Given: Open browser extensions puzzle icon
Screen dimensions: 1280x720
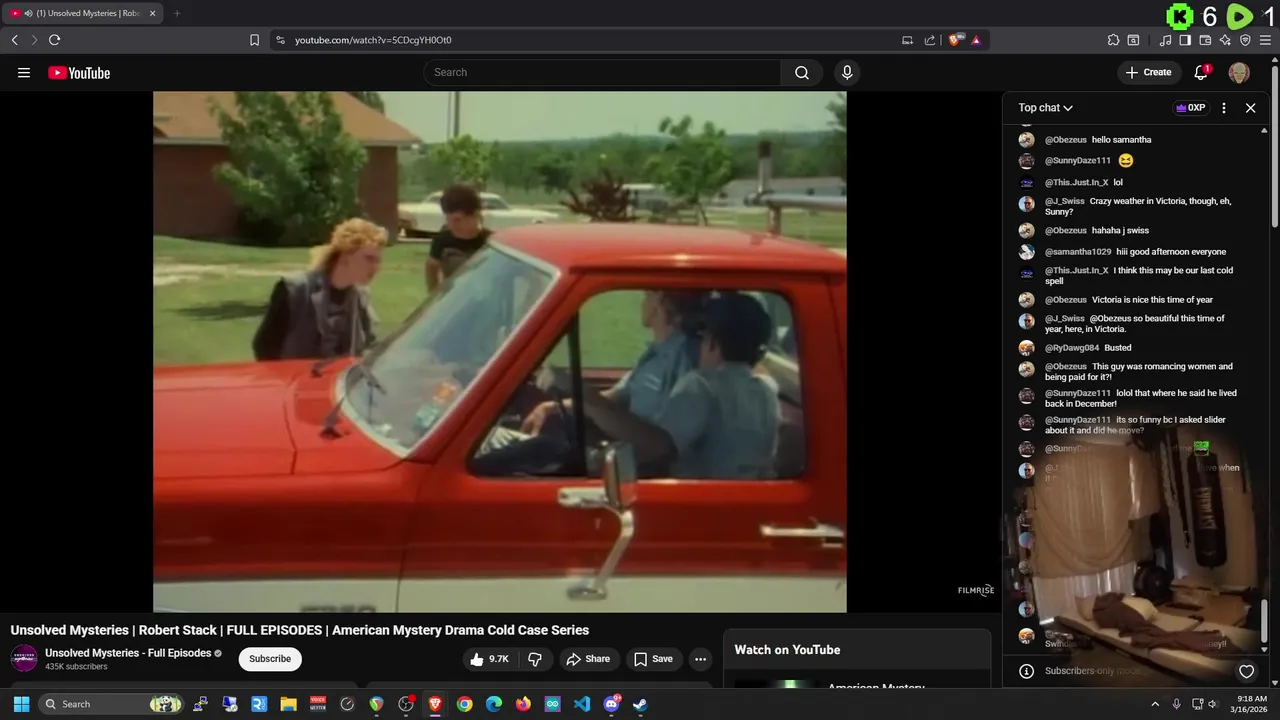Looking at the screenshot, I should (x=1113, y=40).
